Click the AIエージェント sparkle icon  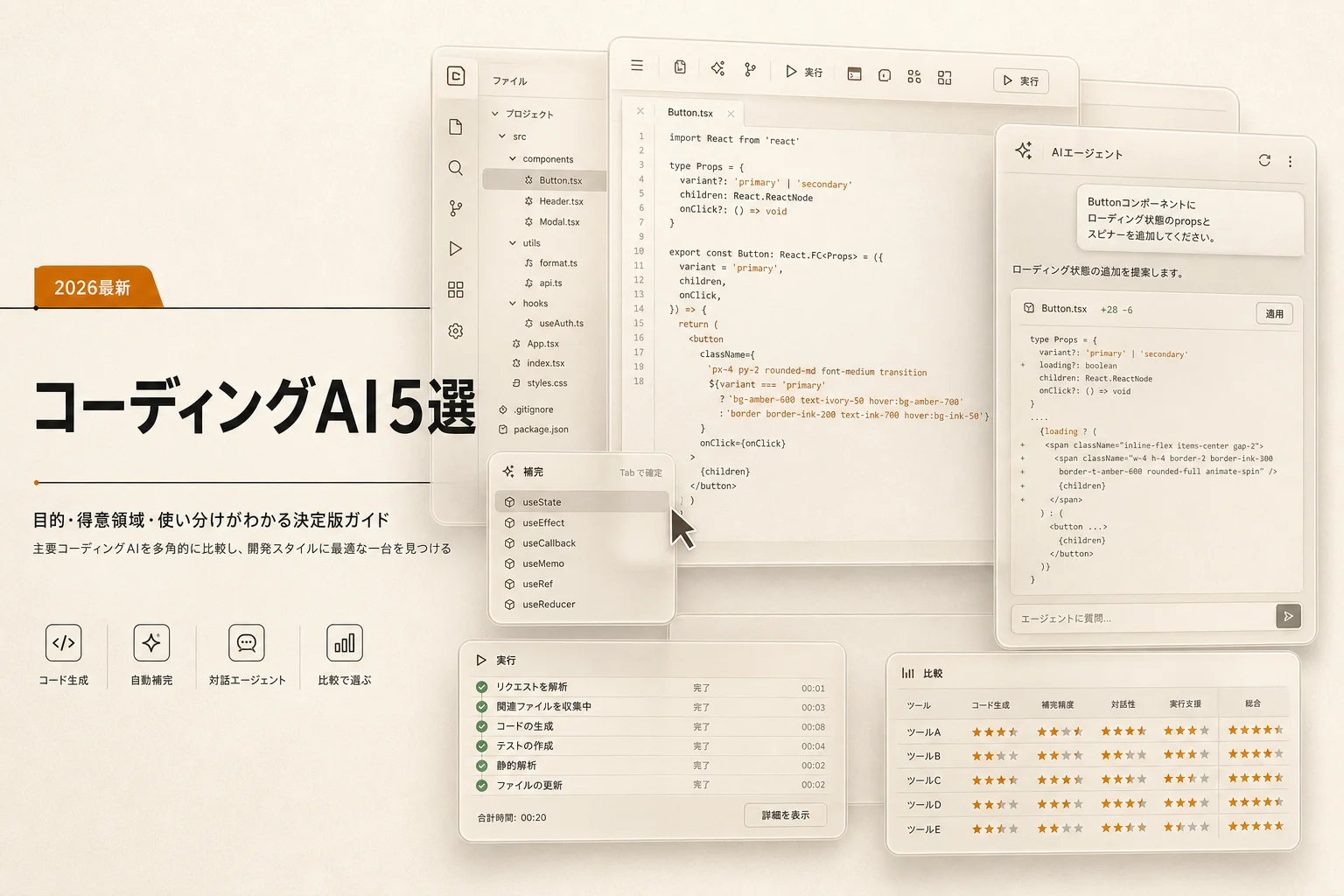tap(1024, 150)
